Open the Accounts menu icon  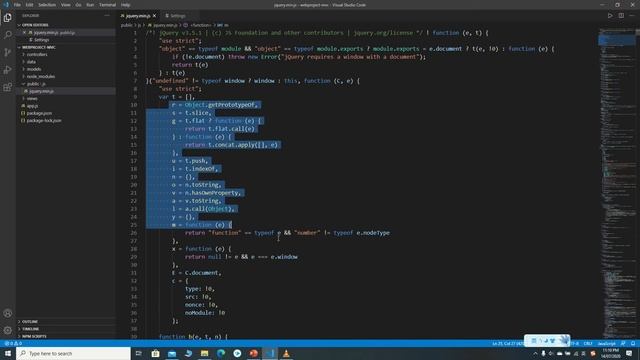click(7, 313)
